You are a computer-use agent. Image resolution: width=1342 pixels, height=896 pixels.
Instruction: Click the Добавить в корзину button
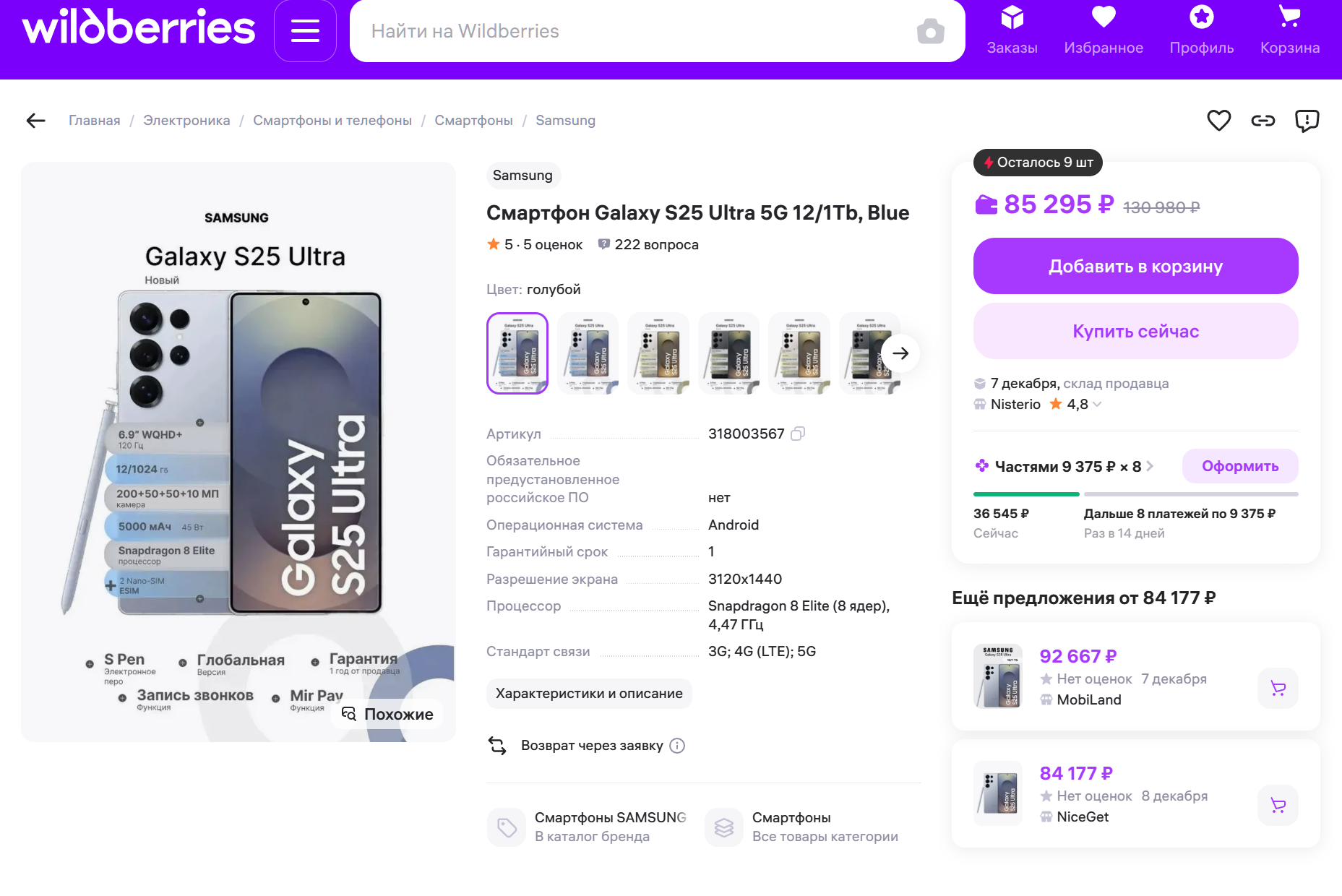(1135, 266)
